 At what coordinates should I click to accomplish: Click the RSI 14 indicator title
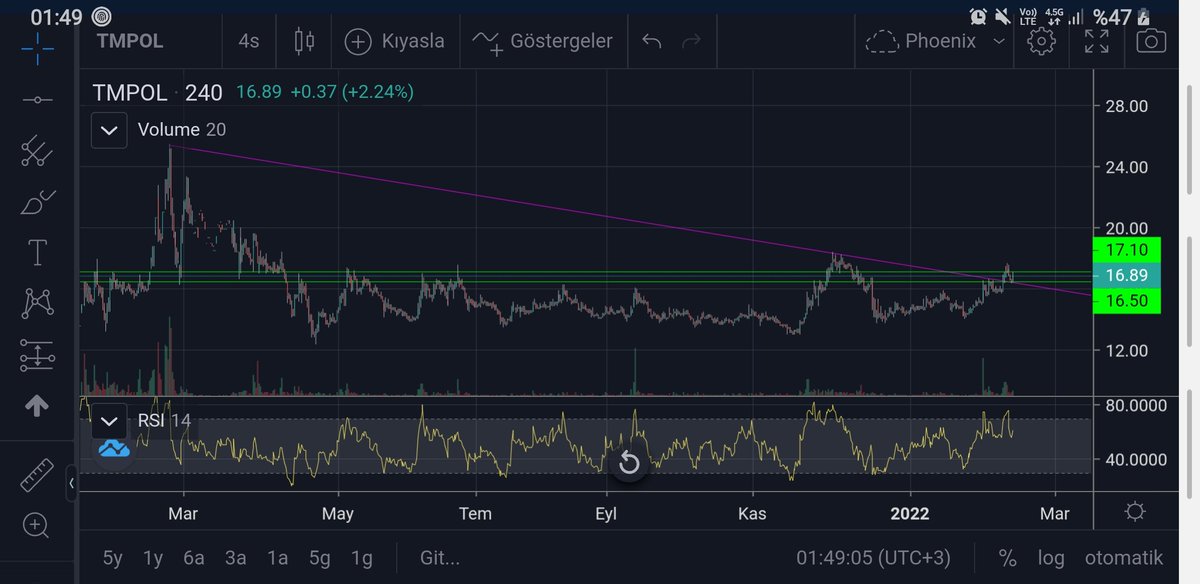coord(164,421)
